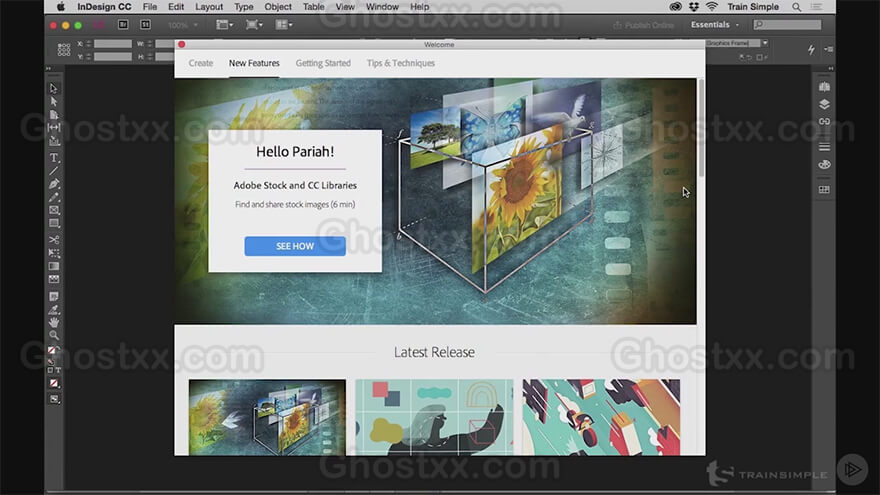This screenshot has width=880, height=495.
Task: Select the Zoom tool
Action: [x=54, y=336]
